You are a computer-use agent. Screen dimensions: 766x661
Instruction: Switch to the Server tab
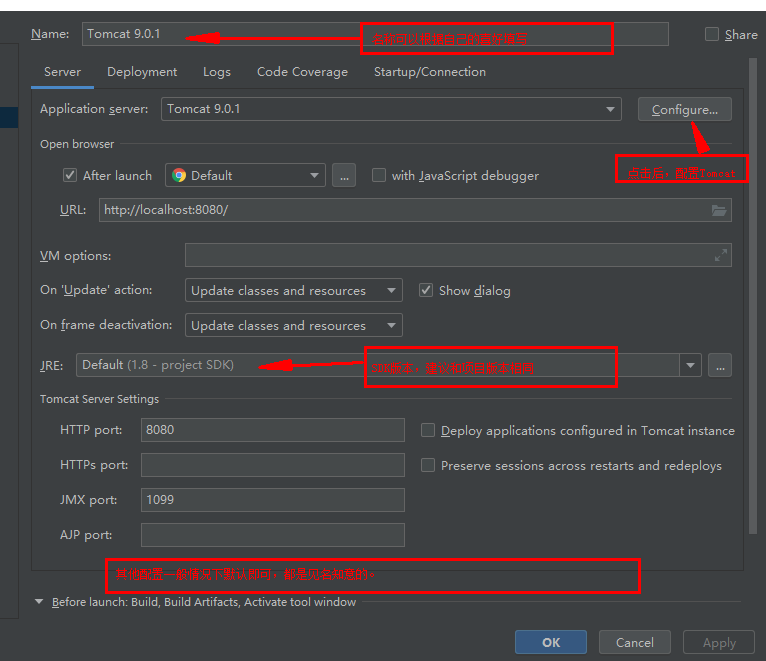pyautogui.click(x=62, y=72)
